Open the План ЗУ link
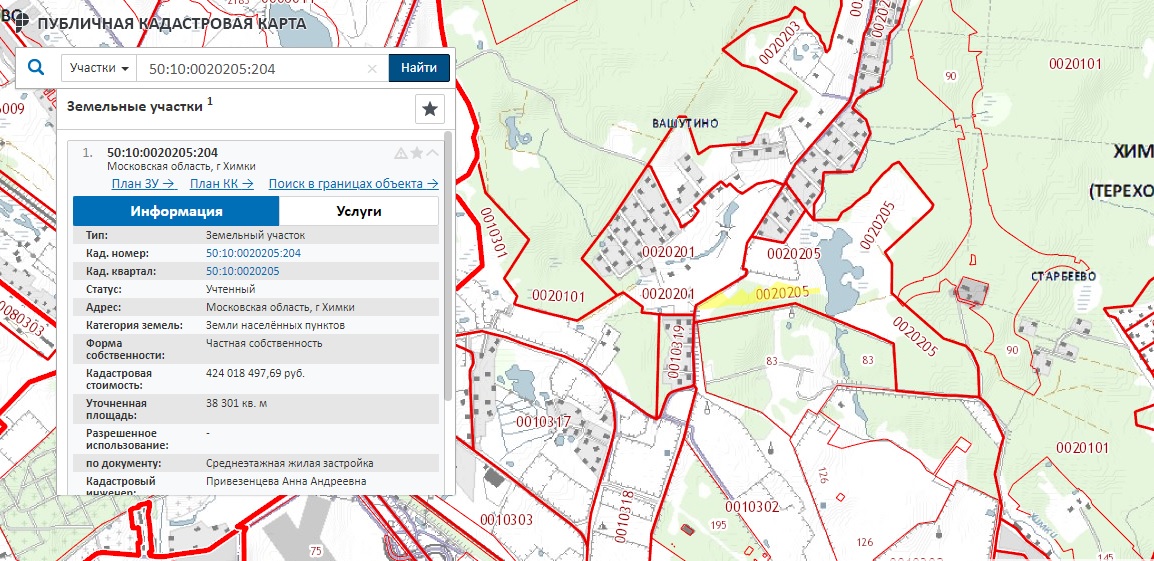1154x561 pixels. coord(143,184)
